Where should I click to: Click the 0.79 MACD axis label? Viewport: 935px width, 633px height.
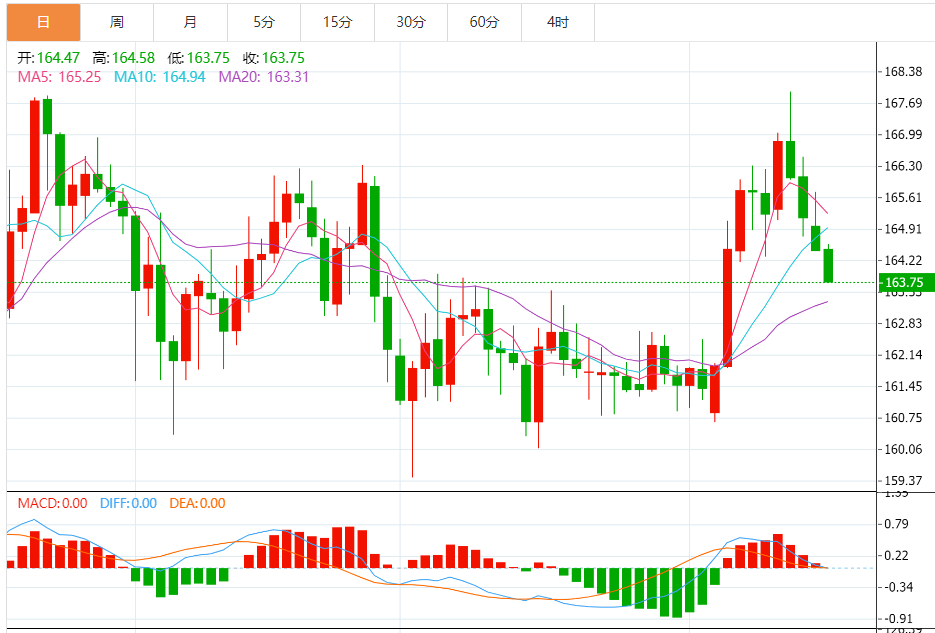pyautogui.click(x=898, y=524)
